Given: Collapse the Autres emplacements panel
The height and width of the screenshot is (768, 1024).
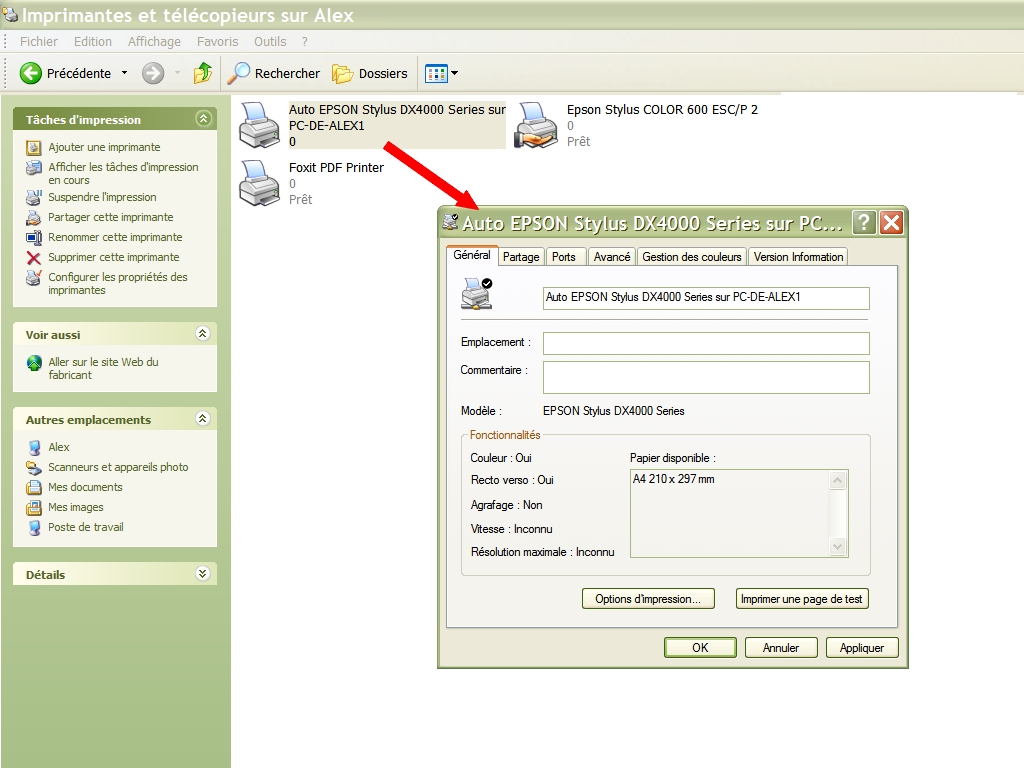Looking at the screenshot, I should [x=203, y=419].
